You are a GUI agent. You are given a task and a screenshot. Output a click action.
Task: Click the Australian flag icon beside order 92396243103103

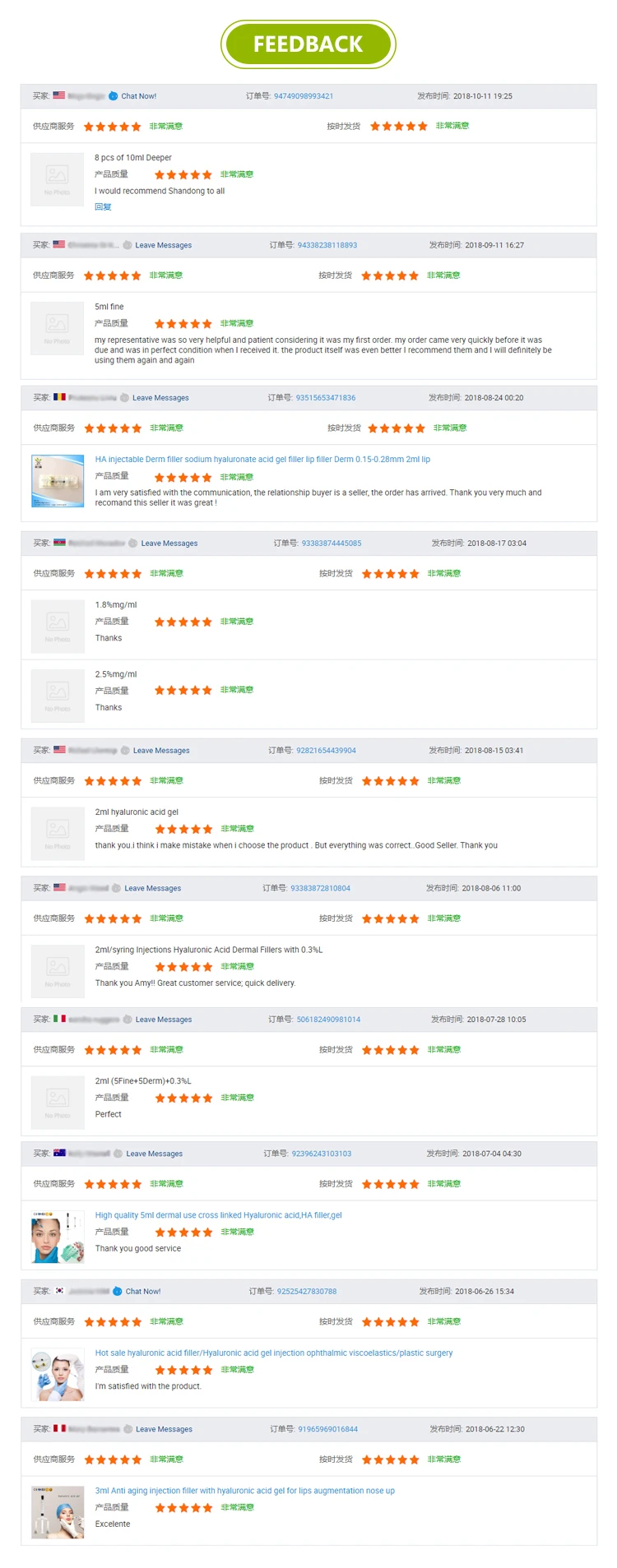coord(59,1153)
